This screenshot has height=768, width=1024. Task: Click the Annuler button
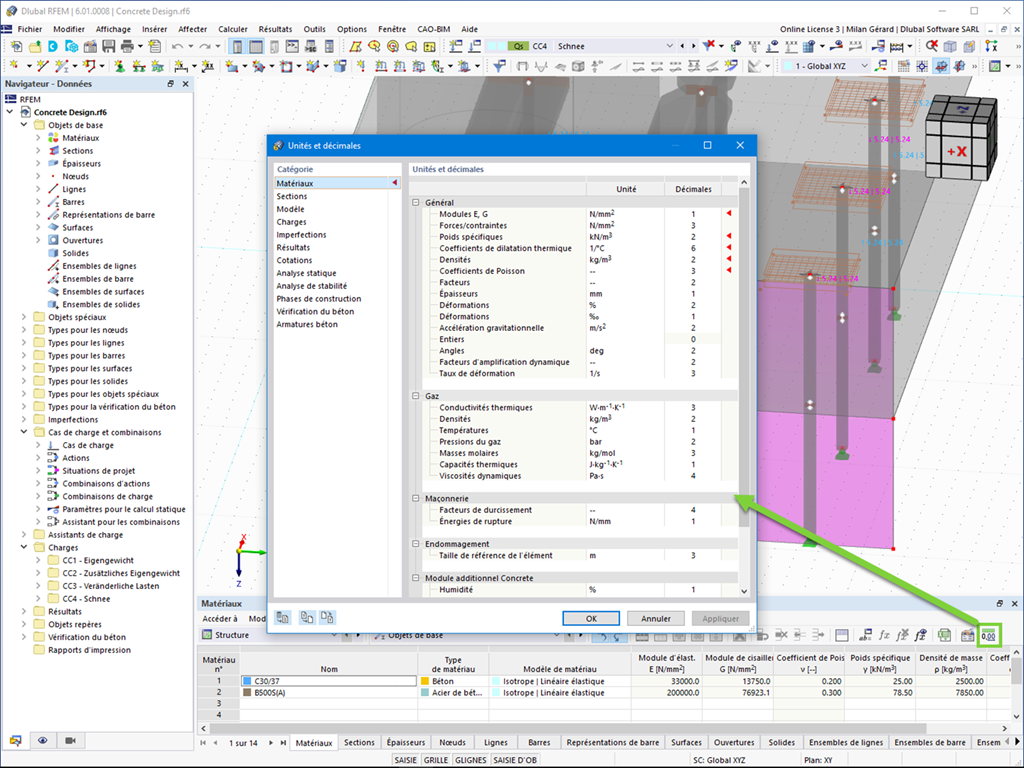[x=656, y=618]
